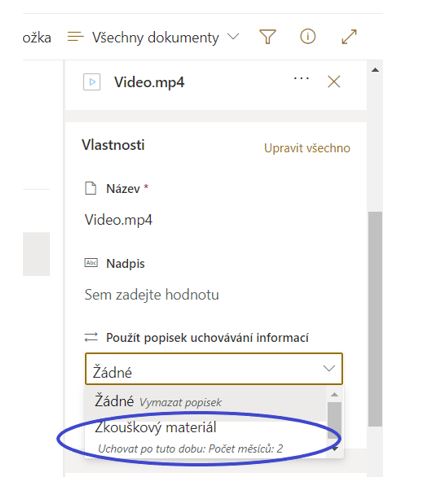
Task: Close the Video.mp4 details panel
Action: 334,82
